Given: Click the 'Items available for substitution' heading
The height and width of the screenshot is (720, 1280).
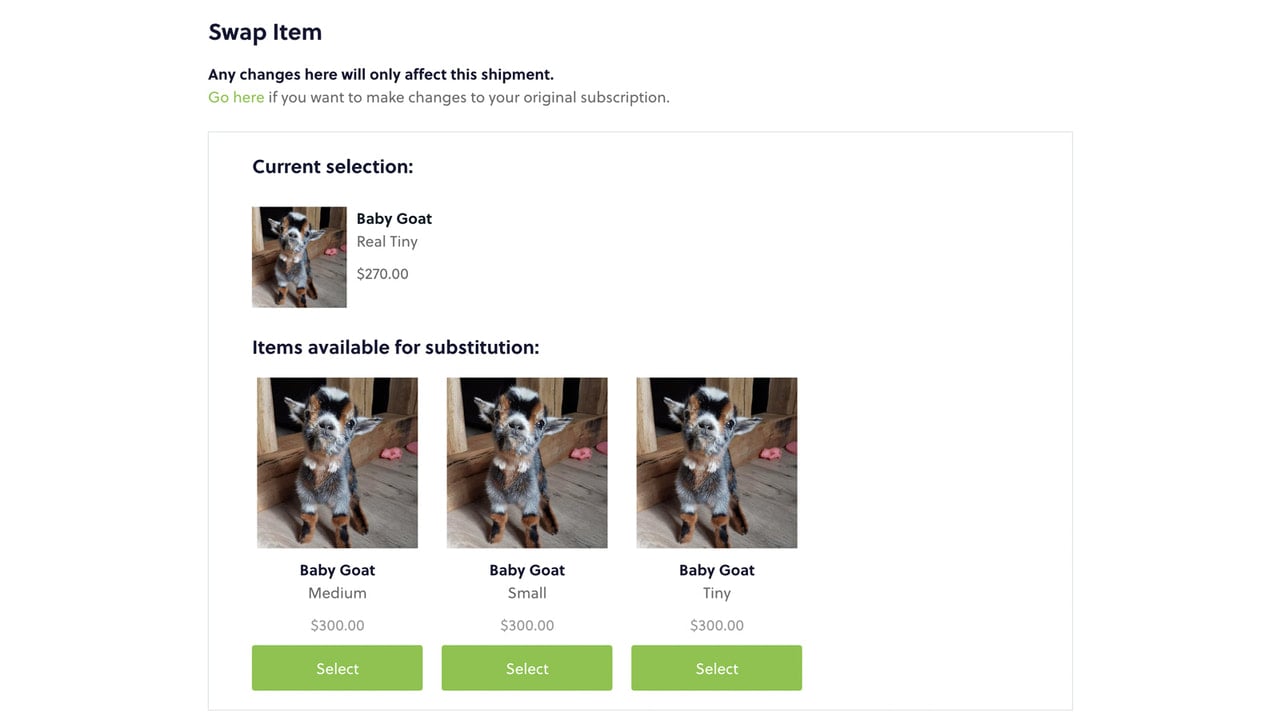Looking at the screenshot, I should click(395, 347).
